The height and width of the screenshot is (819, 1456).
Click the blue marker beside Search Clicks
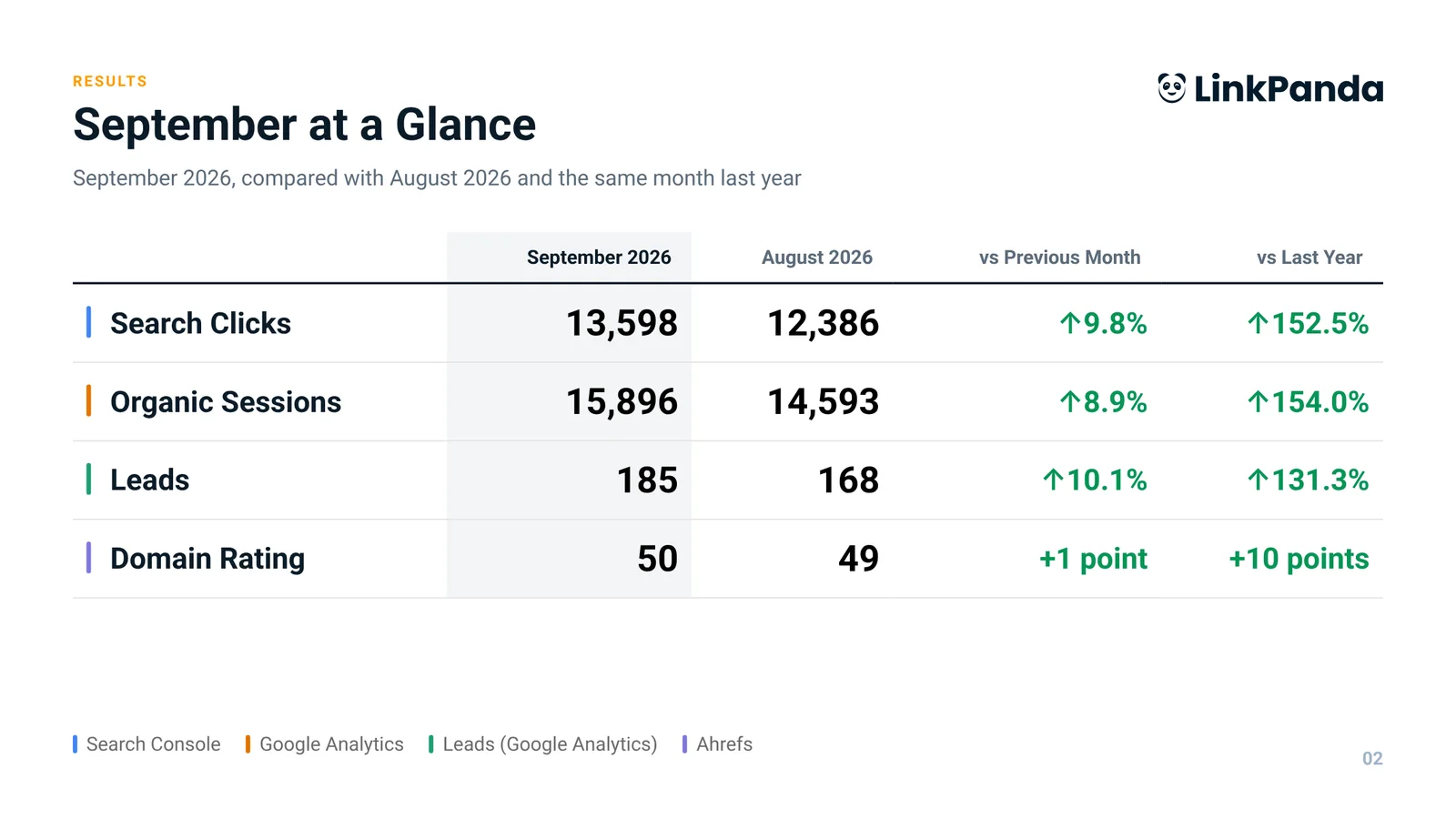[x=88, y=322]
